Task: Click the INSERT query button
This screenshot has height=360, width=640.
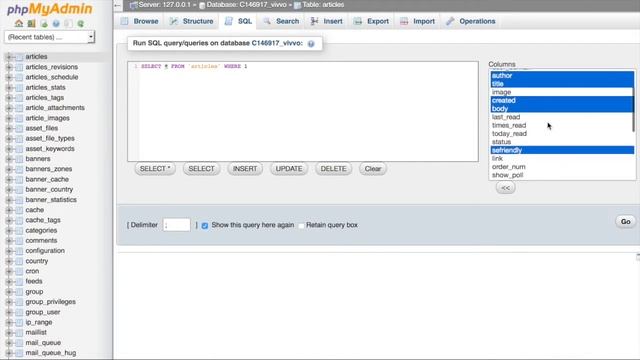Action: click(245, 169)
